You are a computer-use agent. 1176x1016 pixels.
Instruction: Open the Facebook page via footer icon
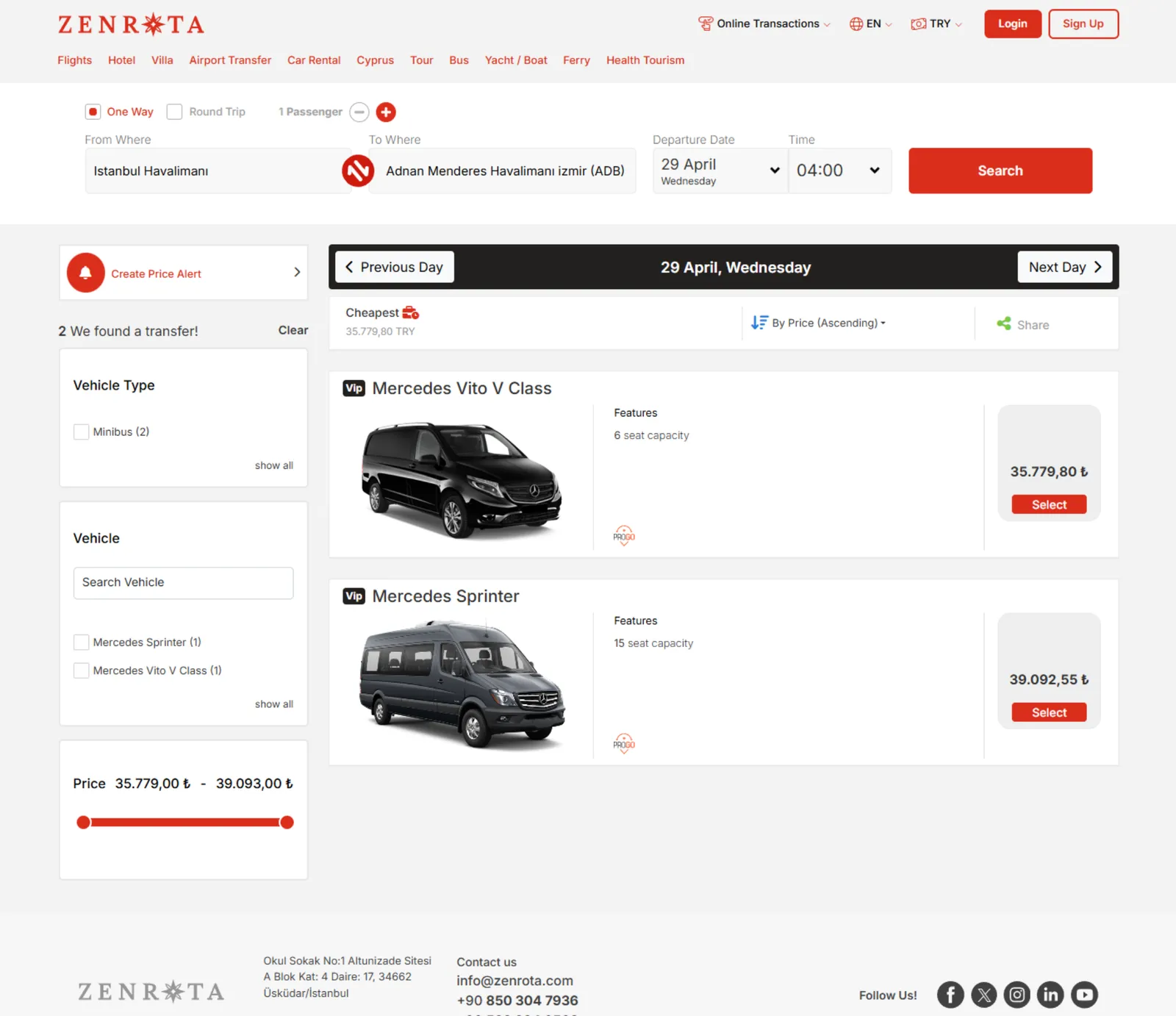click(x=950, y=995)
